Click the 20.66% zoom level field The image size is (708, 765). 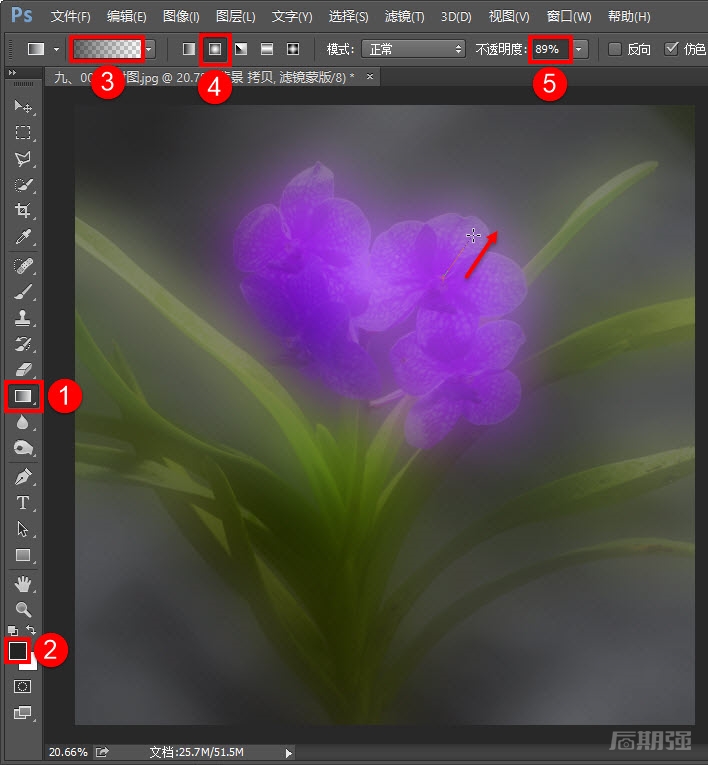(68, 752)
